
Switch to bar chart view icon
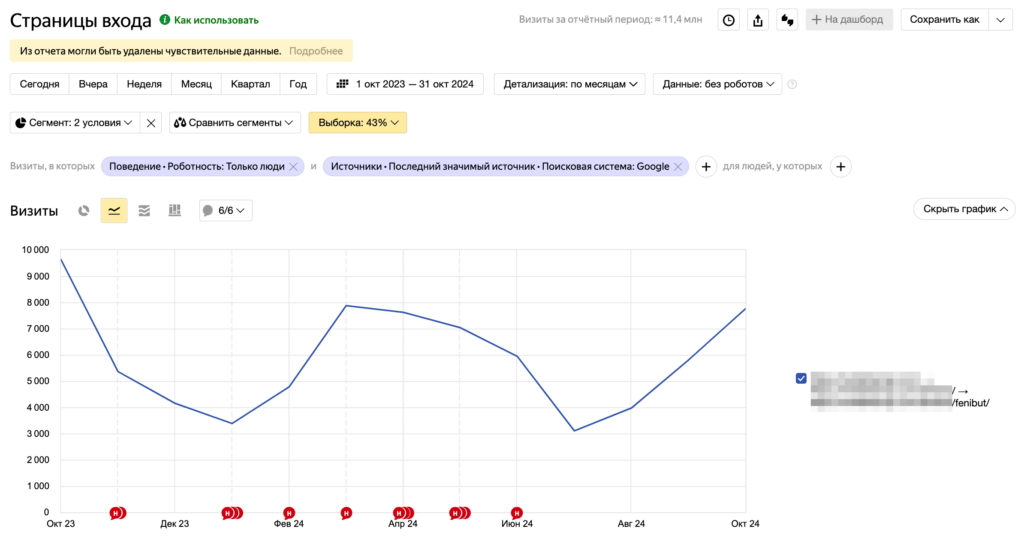[x=174, y=211]
